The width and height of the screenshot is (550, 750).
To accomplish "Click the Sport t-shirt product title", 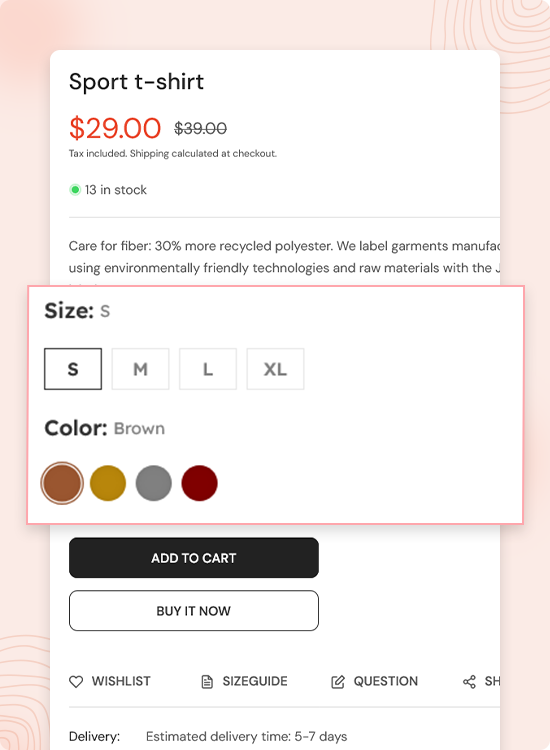I will 136,82.
